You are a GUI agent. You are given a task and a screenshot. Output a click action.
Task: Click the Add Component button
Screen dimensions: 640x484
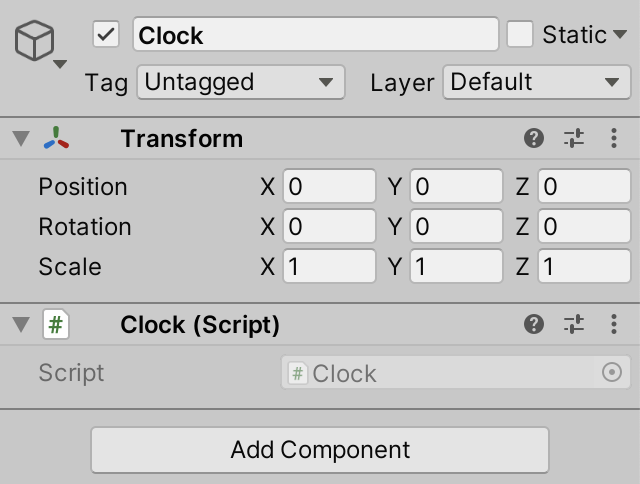(x=320, y=450)
